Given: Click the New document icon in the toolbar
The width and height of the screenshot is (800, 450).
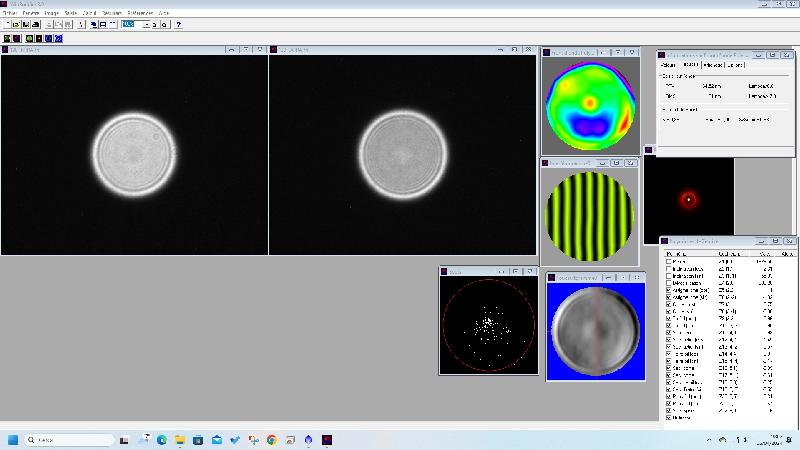Looking at the screenshot, I should (x=8, y=24).
